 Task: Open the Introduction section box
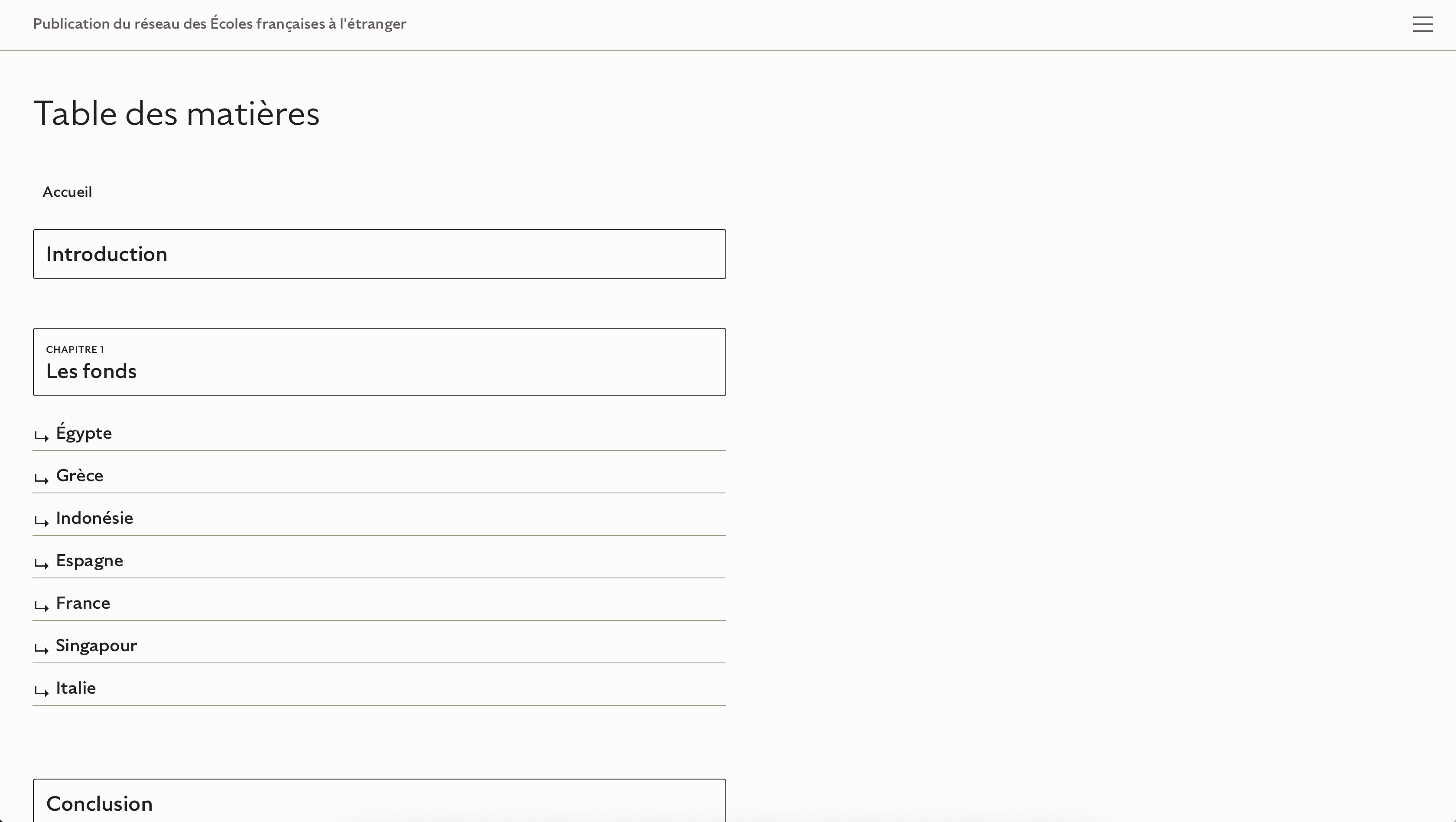pyautogui.click(x=379, y=254)
